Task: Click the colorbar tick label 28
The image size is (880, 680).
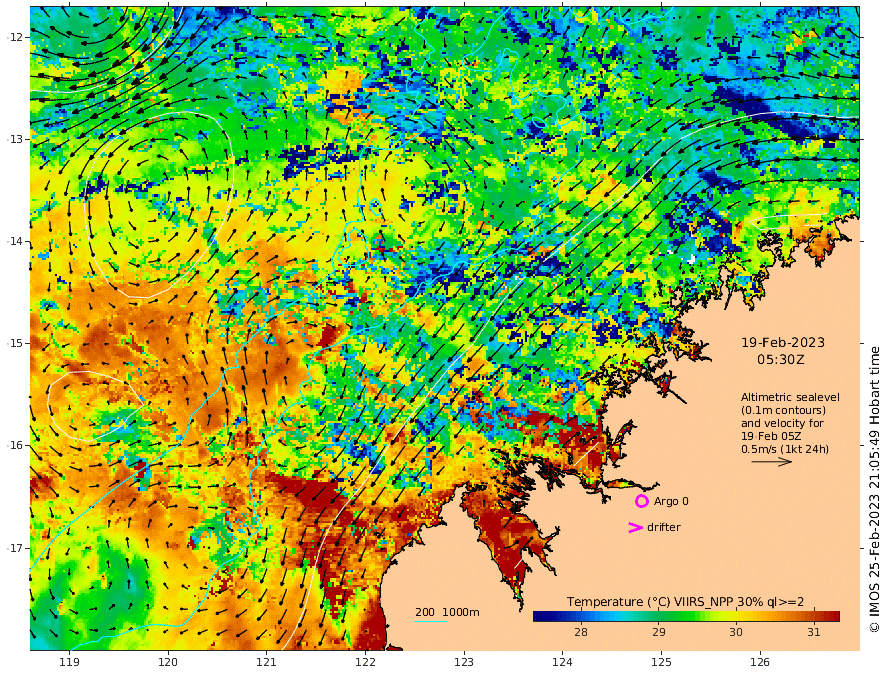Action: pyautogui.click(x=581, y=632)
